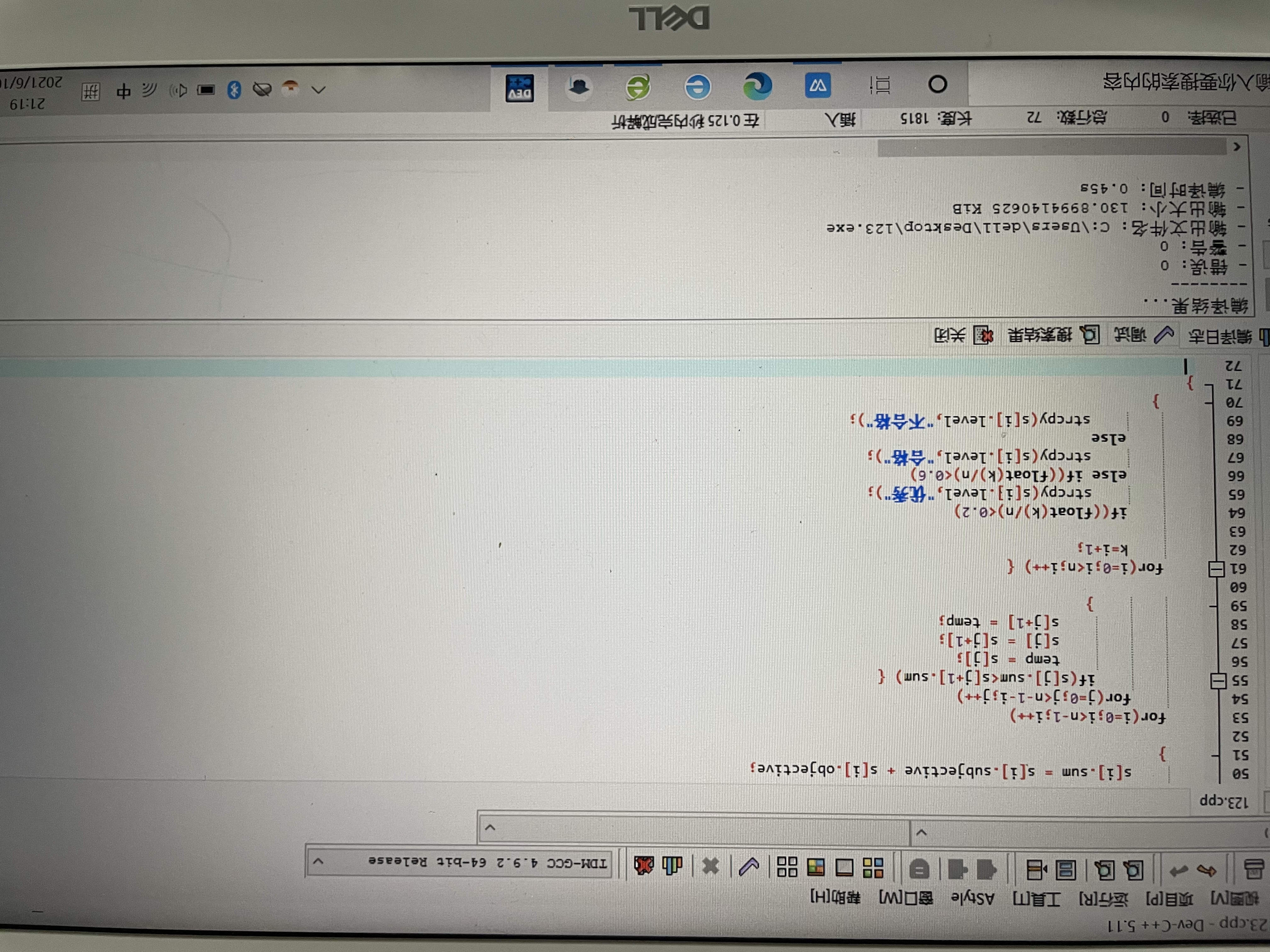Open the TDM-GCC 4.9.2 compiler dropdown
The image size is (1270, 952).
pyautogui.click(x=319, y=862)
